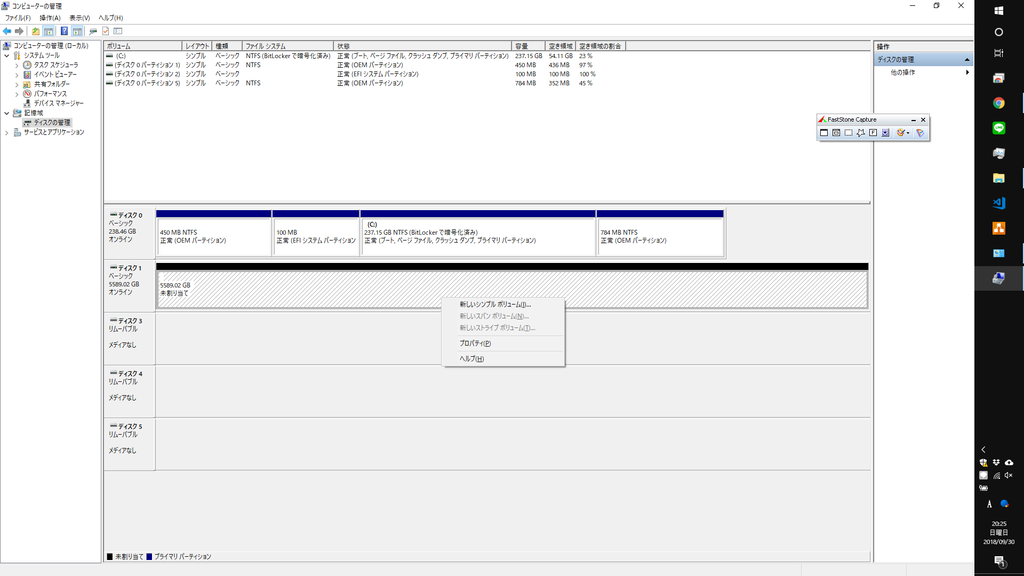This screenshot has height=576, width=1024.
Task: Open the 表示(V) menu
Action: point(80,18)
